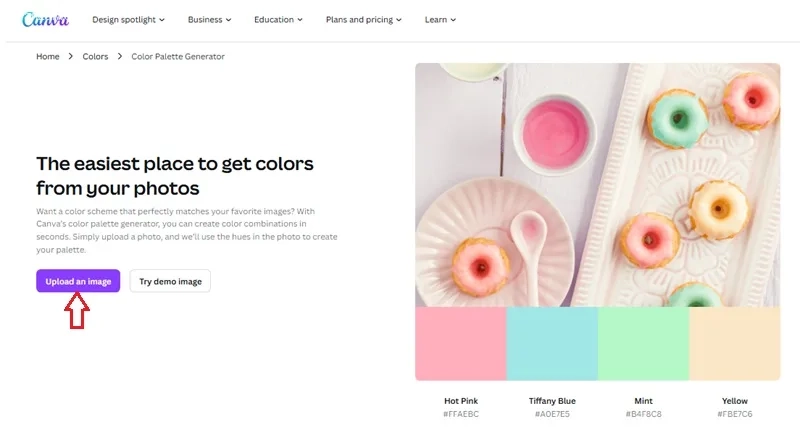Click the #A0E7E5 hex code

click(552, 413)
